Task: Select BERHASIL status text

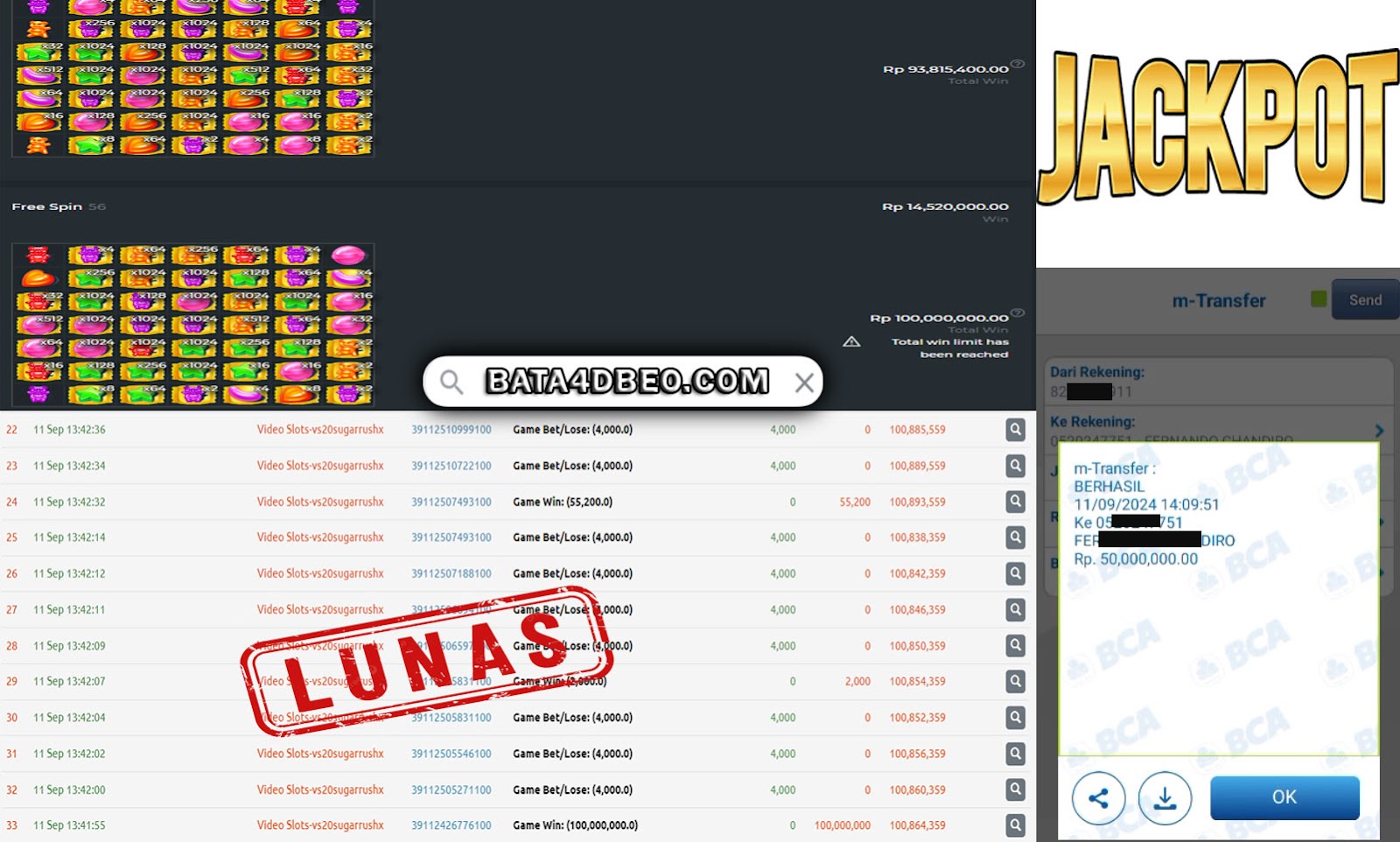Action: click(1109, 487)
